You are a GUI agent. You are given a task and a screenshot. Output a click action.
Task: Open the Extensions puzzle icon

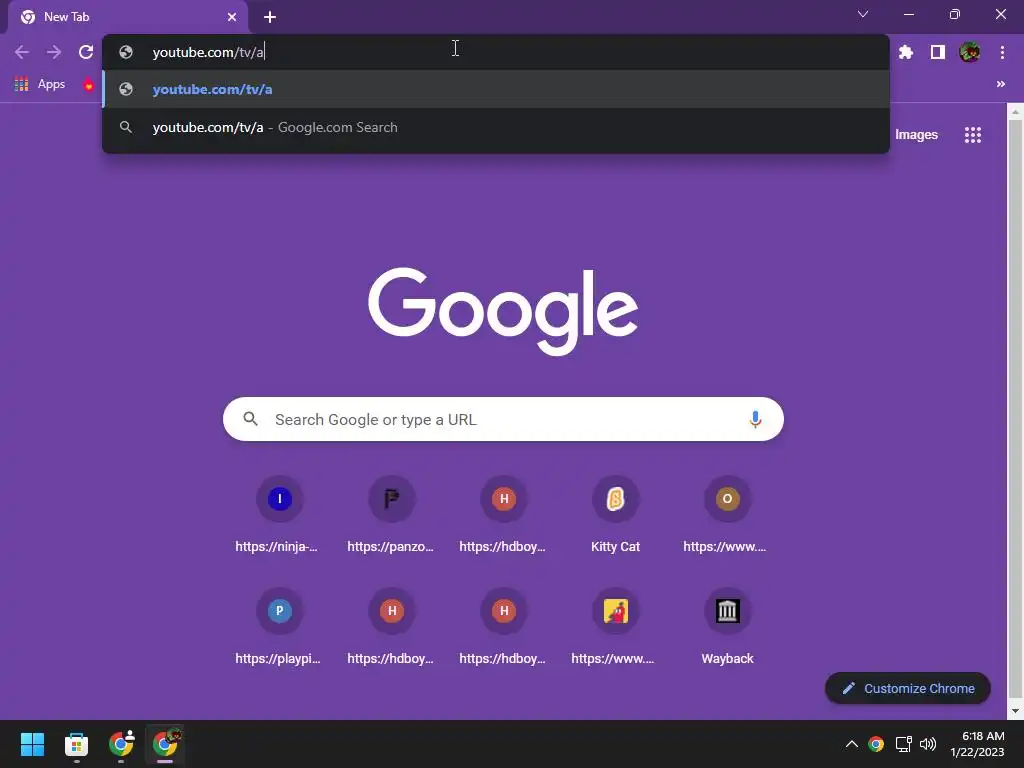point(906,52)
